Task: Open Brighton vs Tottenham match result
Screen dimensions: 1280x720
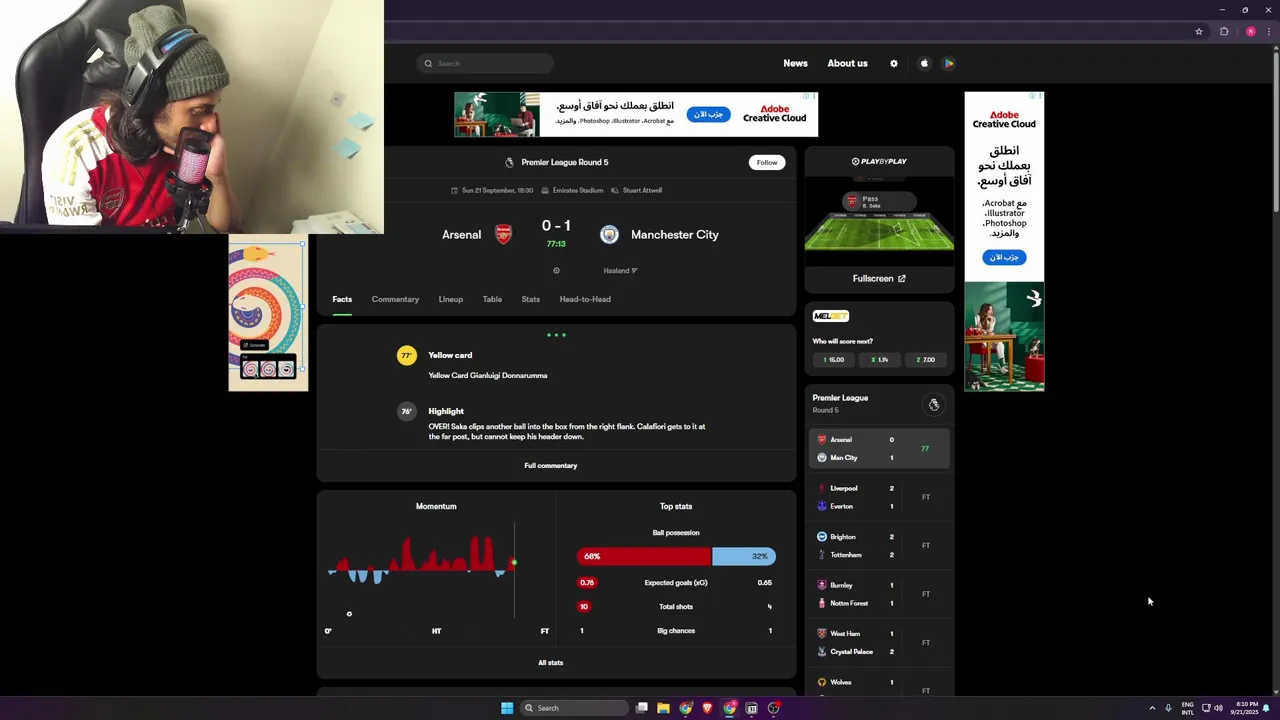Action: [x=879, y=546]
